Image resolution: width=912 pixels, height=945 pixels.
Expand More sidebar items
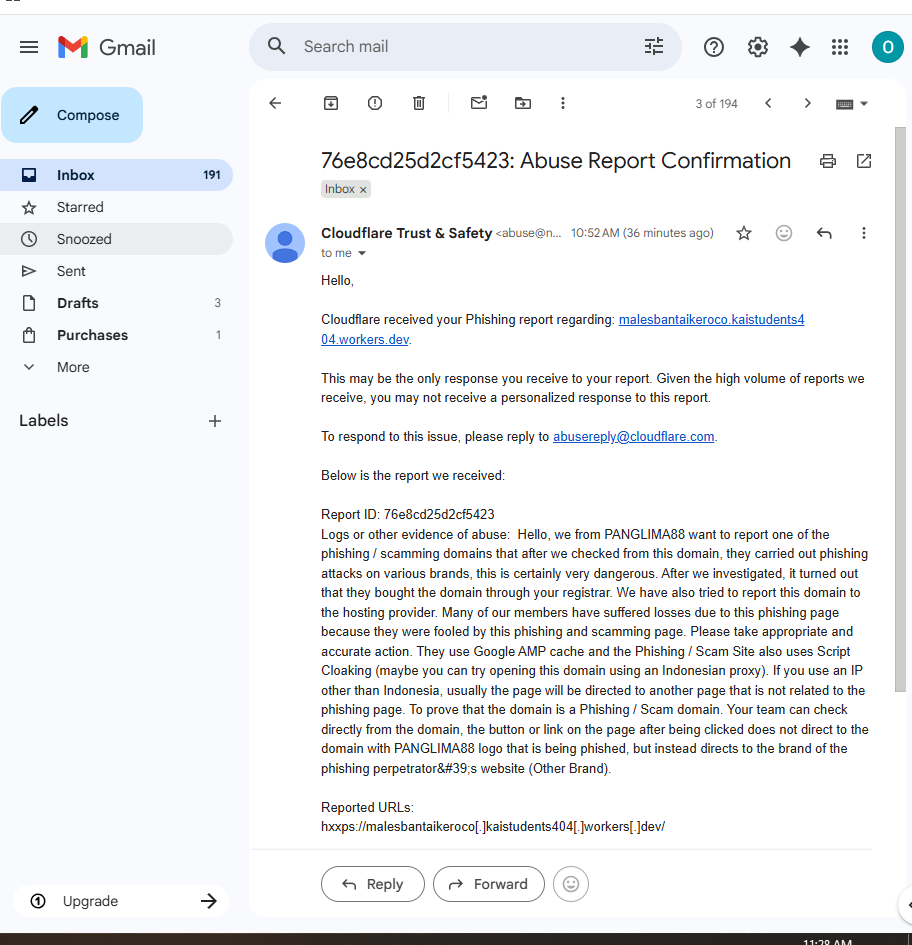pyautogui.click(x=116, y=367)
